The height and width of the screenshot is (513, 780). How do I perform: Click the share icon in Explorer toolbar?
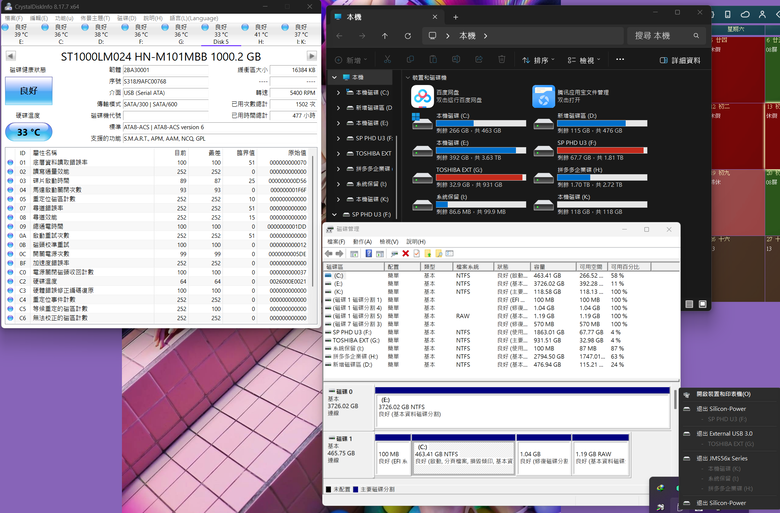click(479, 60)
